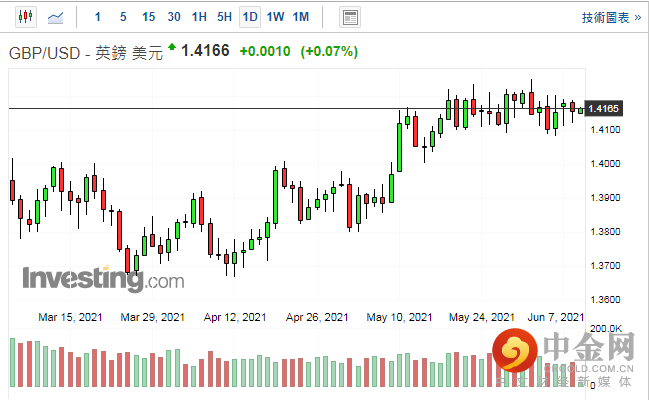Select the candlestick chart type icon
The width and height of the screenshot is (649, 400).
[24, 17]
